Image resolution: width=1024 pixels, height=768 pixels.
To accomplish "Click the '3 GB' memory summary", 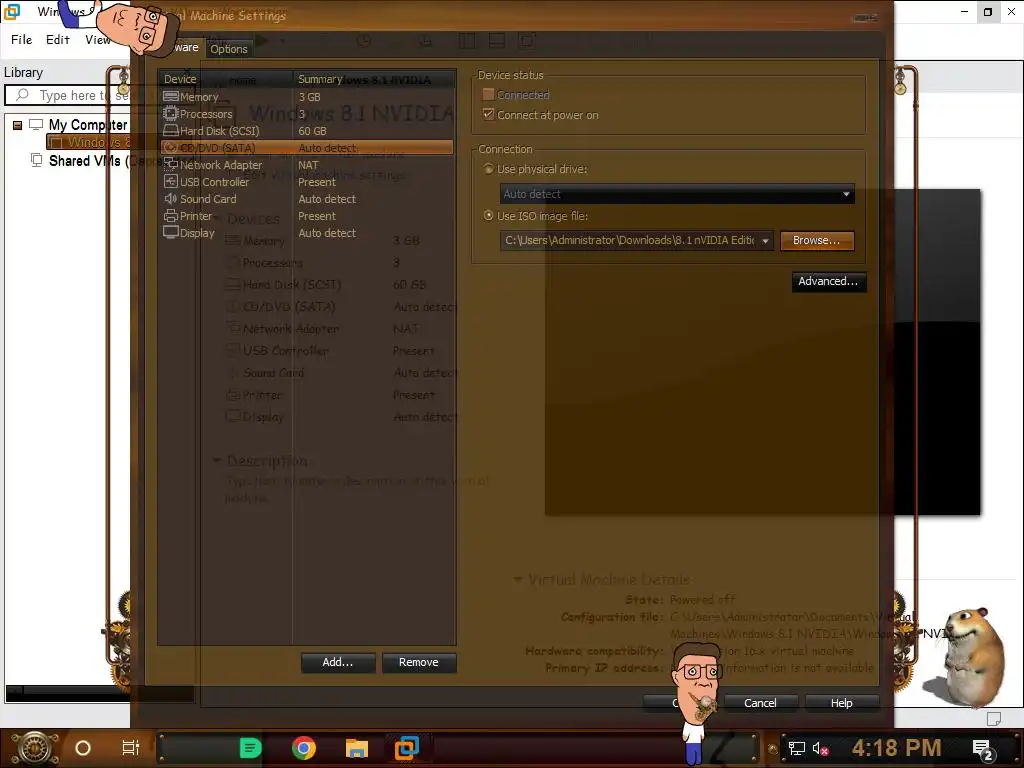I will (x=310, y=97).
